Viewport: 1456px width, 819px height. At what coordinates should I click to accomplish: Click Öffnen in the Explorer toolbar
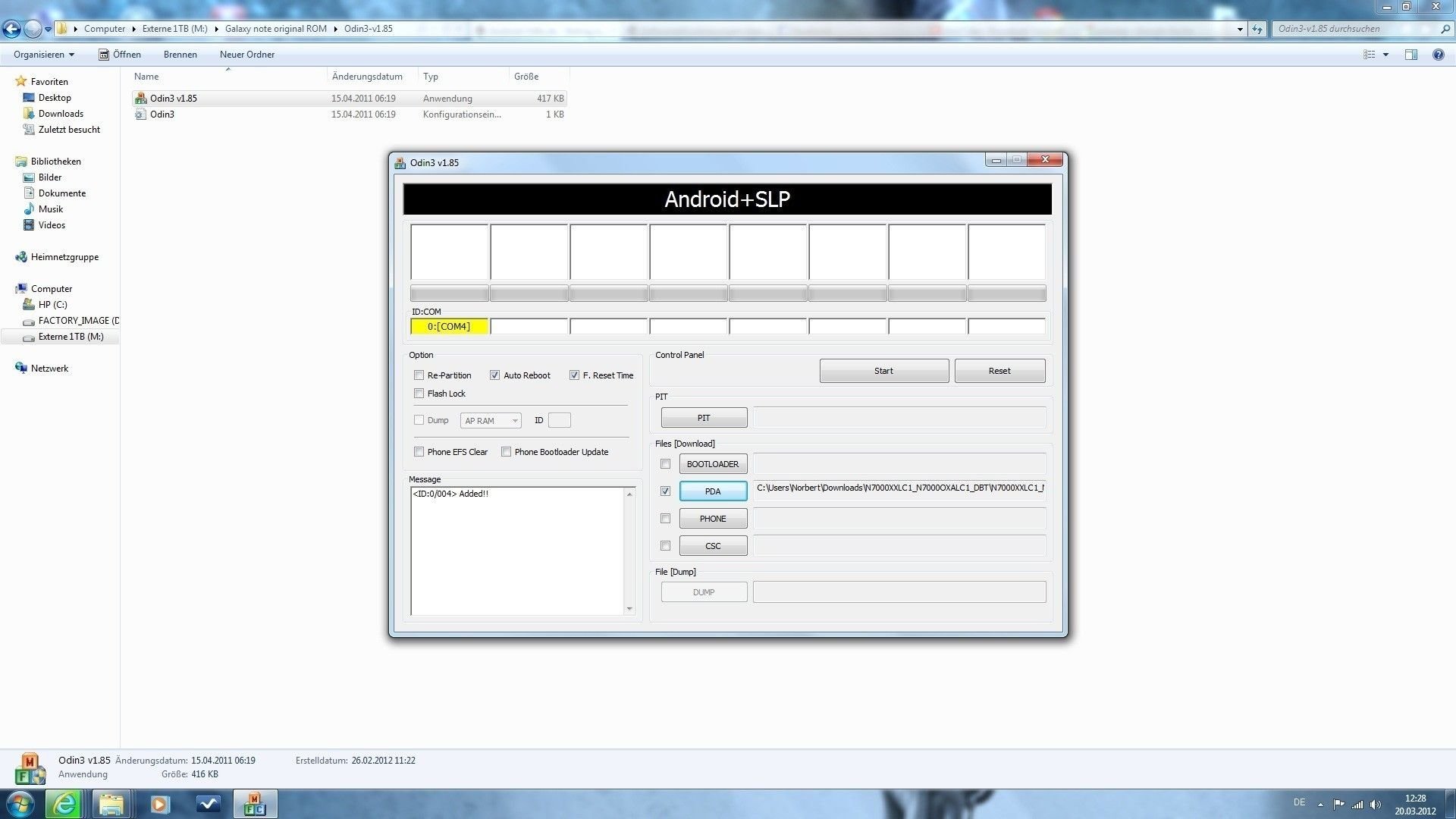(120, 55)
